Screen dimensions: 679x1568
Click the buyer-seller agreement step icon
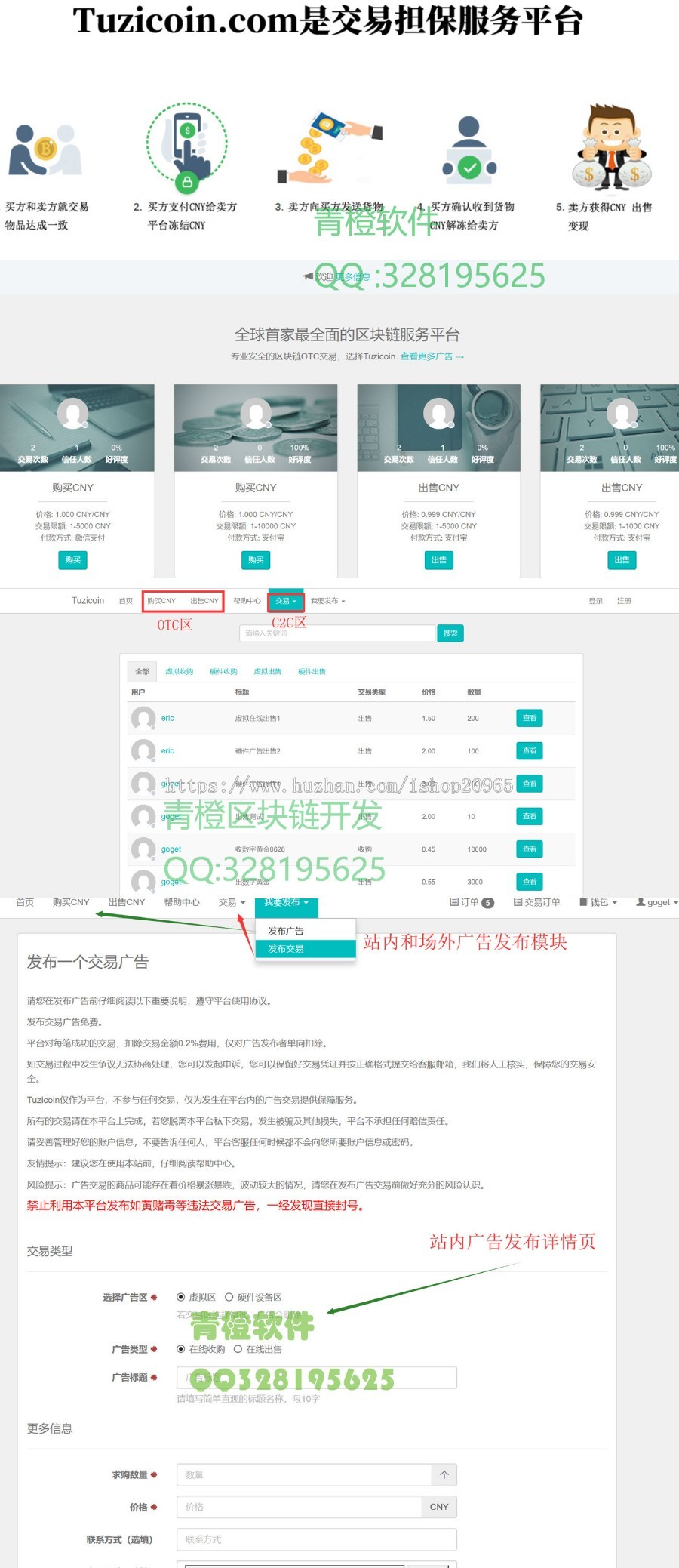tap(45, 149)
